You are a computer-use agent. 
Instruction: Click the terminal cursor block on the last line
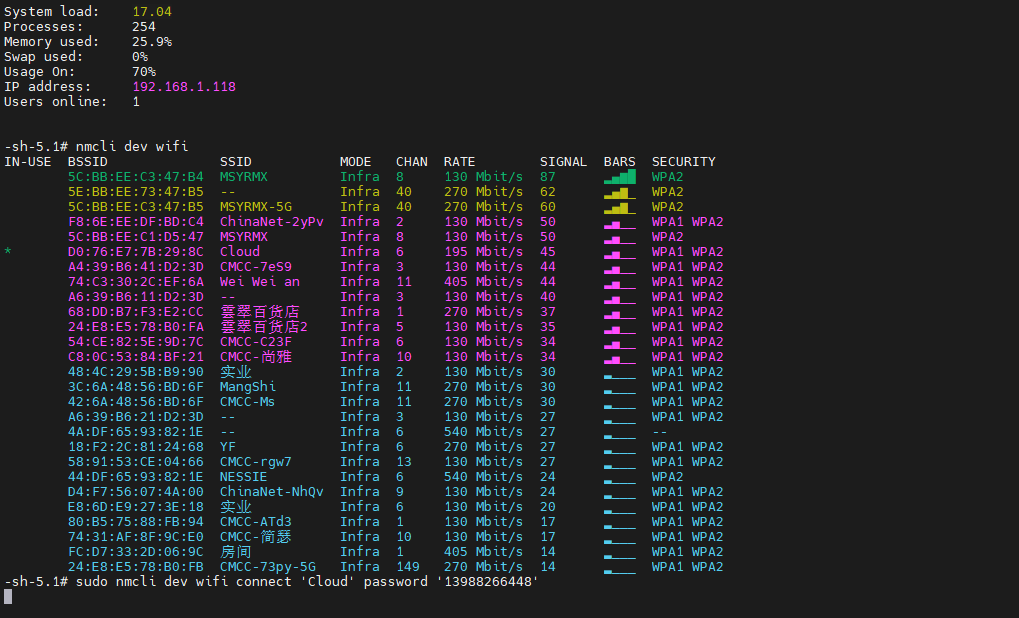(x=8, y=597)
